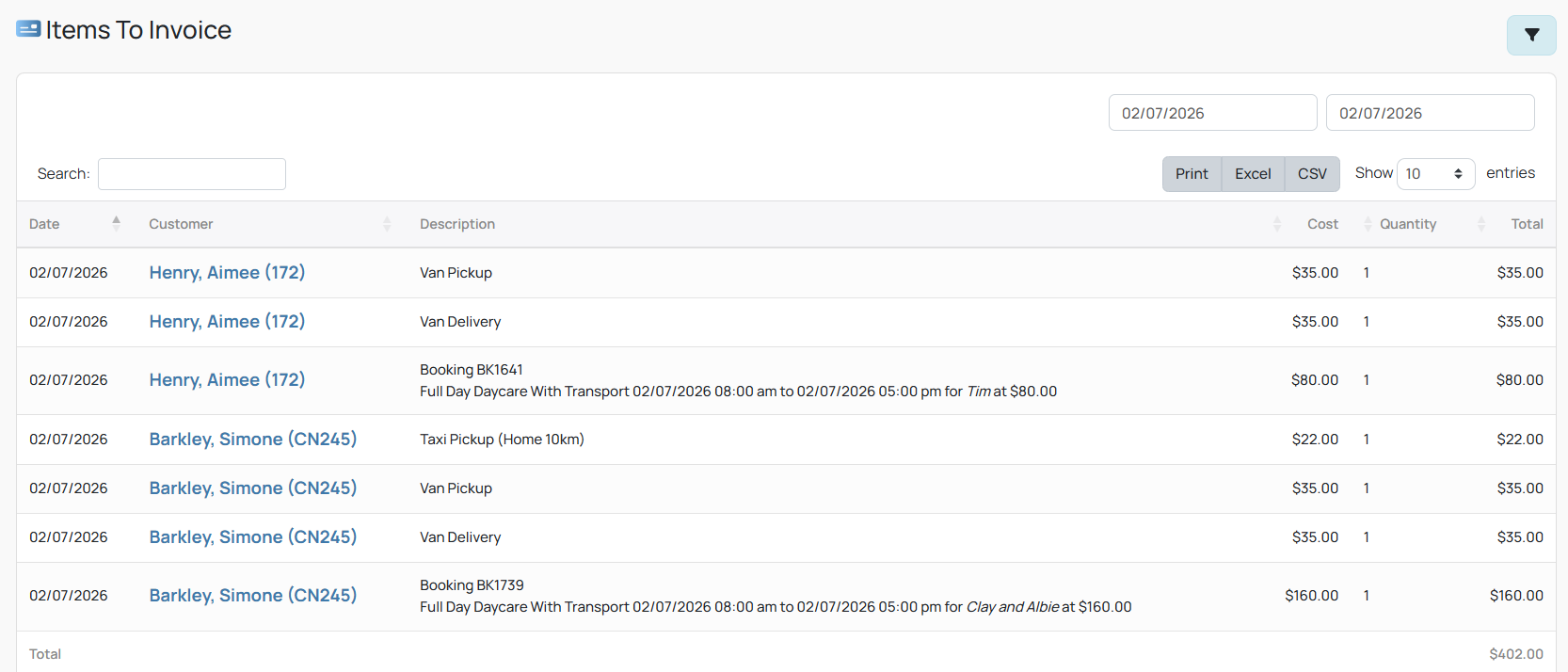Focus the Search input field
This screenshot has height=672, width=1568.
coord(192,174)
